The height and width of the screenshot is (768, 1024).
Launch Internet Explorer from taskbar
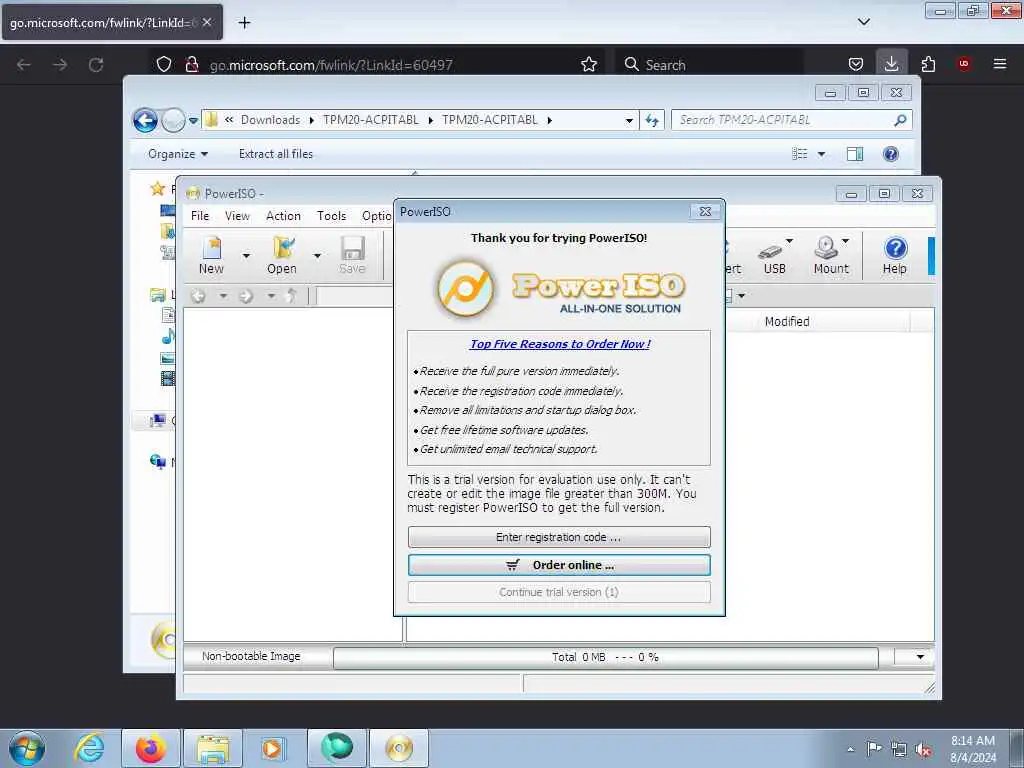[89, 748]
